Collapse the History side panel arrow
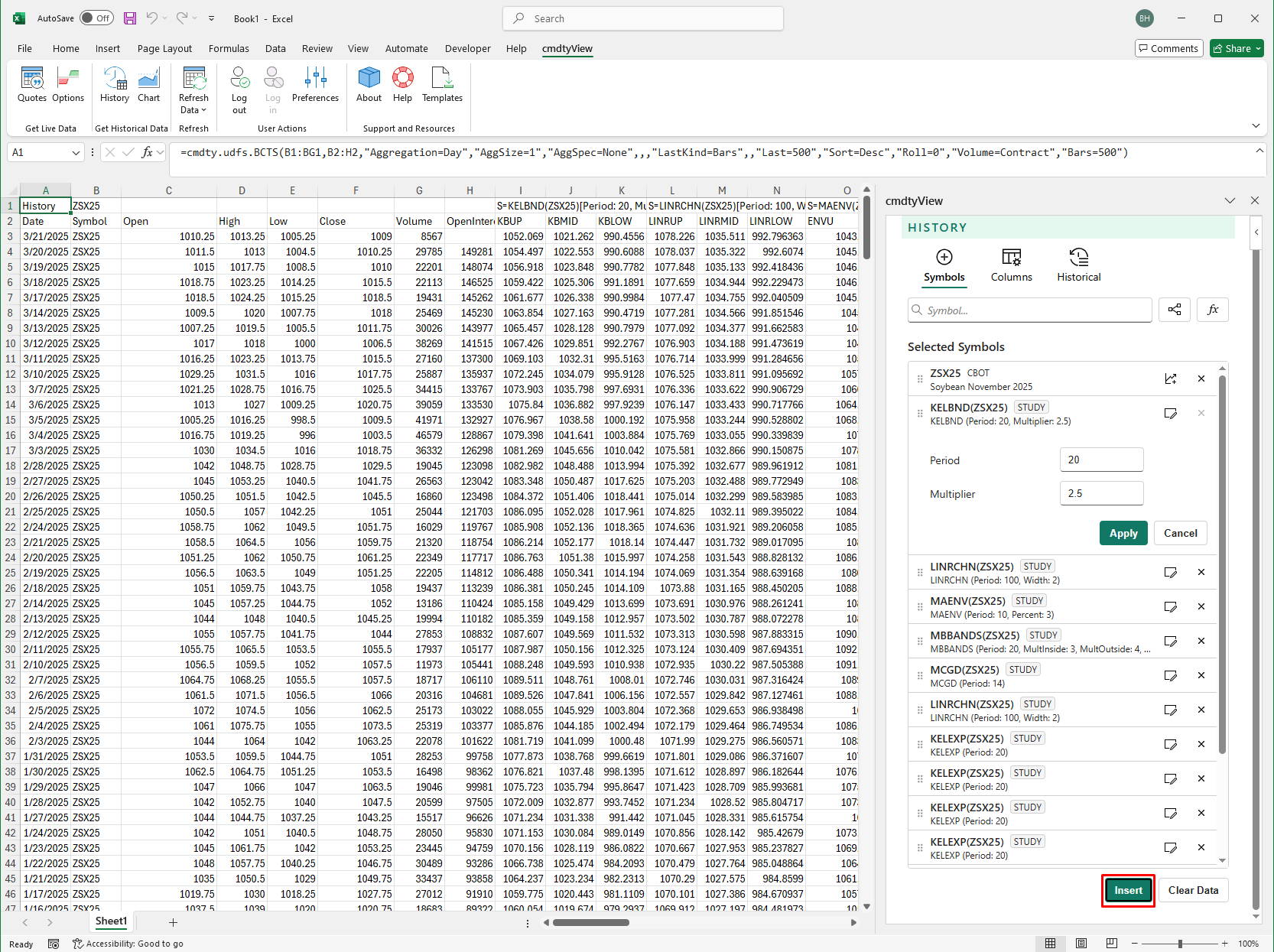Viewport: 1274px width, 952px height. pos(1256,232)
